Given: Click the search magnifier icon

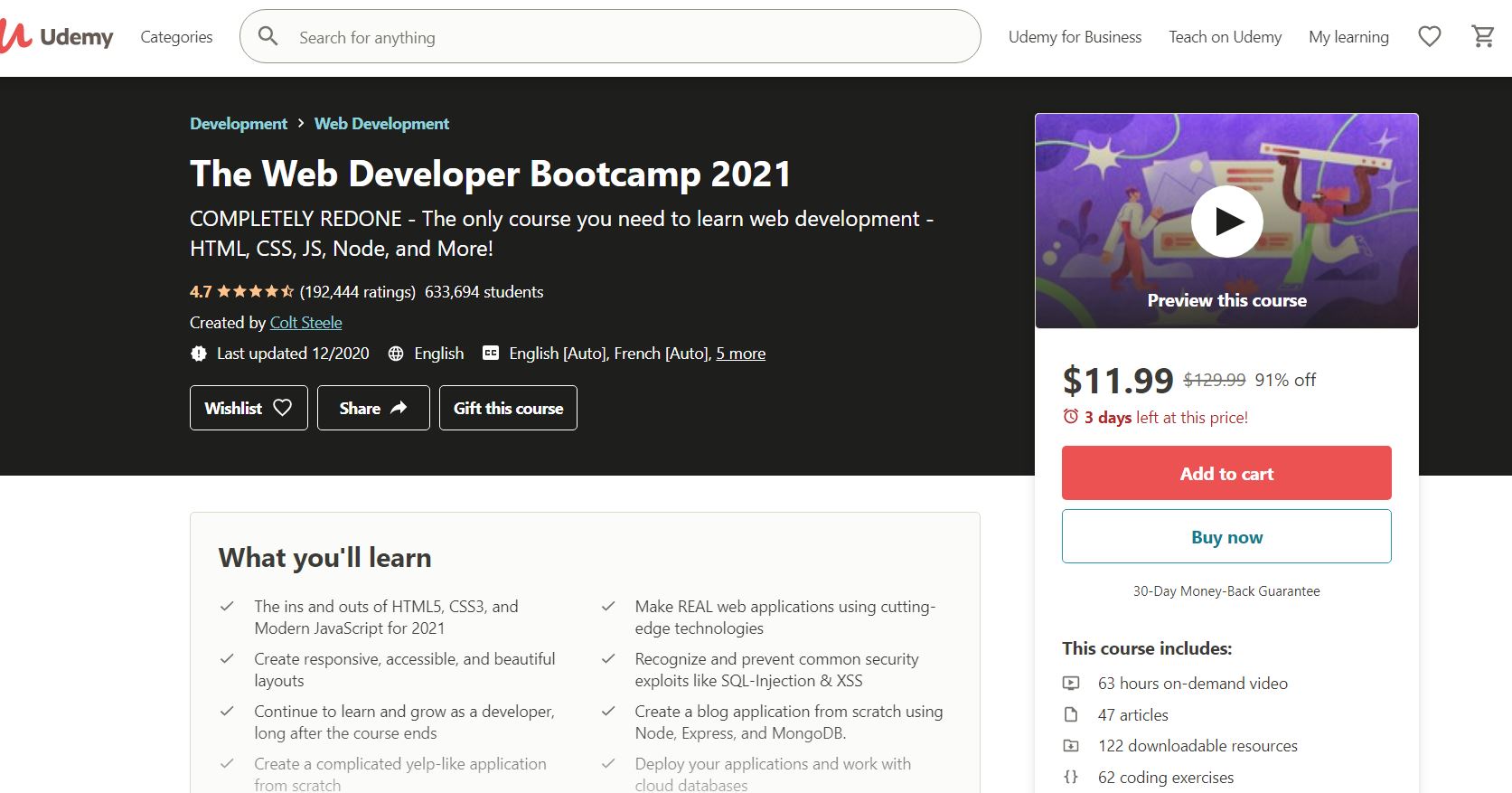Looking at the screenshot, I should tap(268, 36).
